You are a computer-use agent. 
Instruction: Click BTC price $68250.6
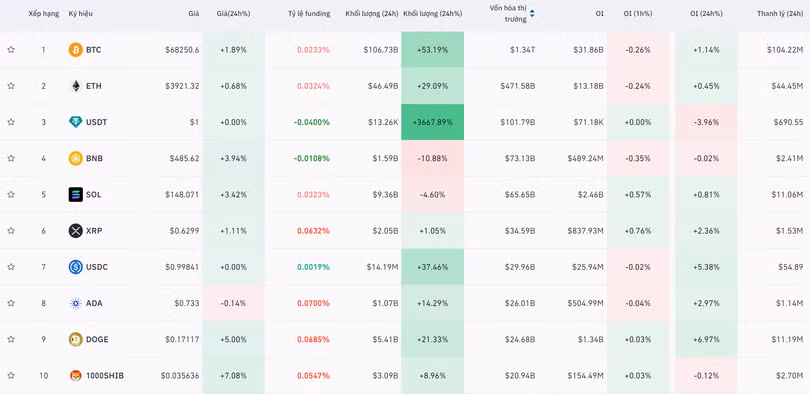(182, 50)
